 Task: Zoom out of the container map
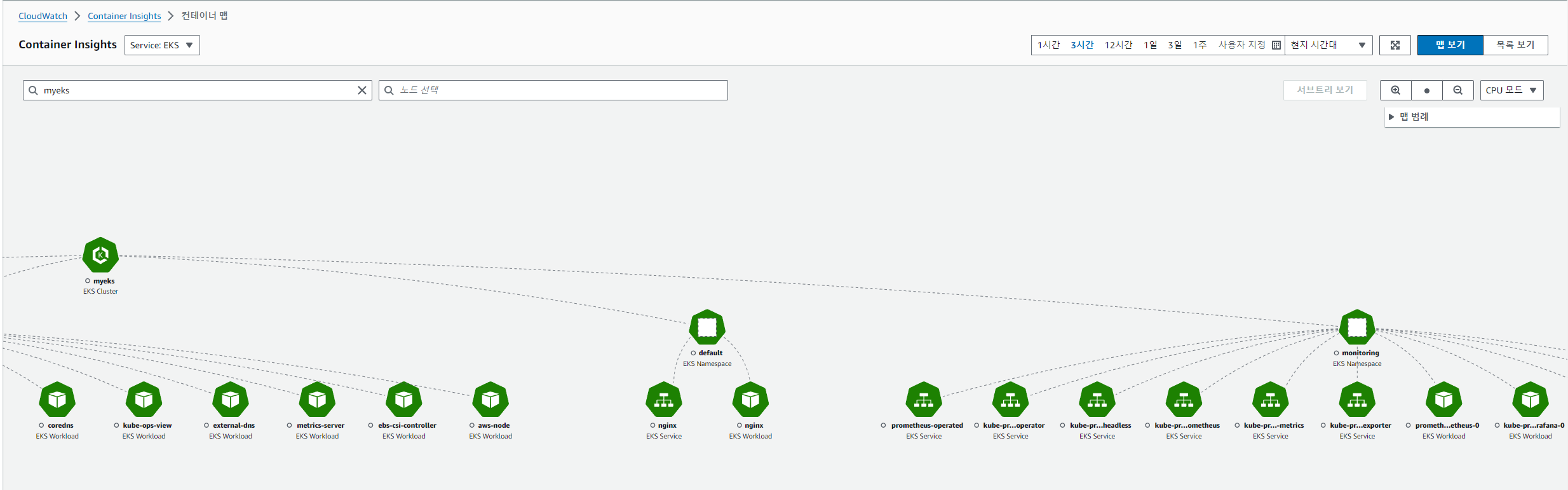pyautogui.click(x=1458, y=90)
